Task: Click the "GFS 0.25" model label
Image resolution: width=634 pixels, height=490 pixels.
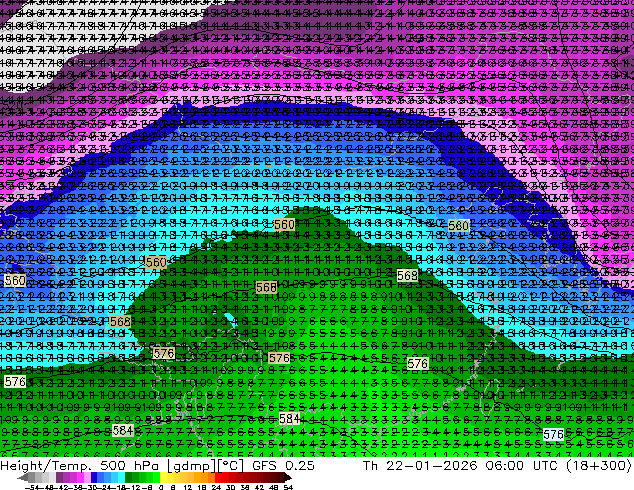Action: point(283,466)
